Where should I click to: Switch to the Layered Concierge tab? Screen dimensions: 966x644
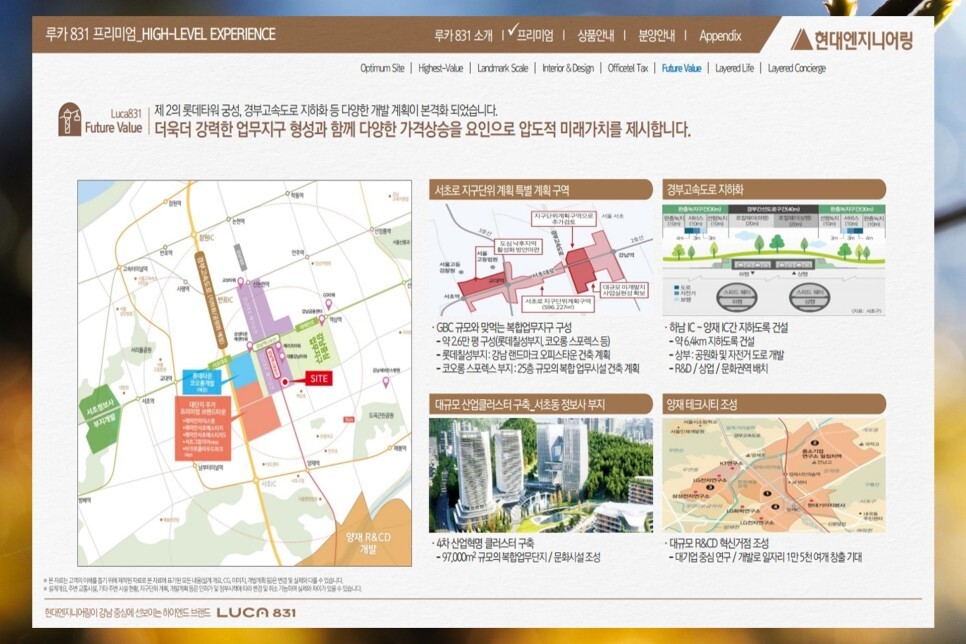(797, 68)
